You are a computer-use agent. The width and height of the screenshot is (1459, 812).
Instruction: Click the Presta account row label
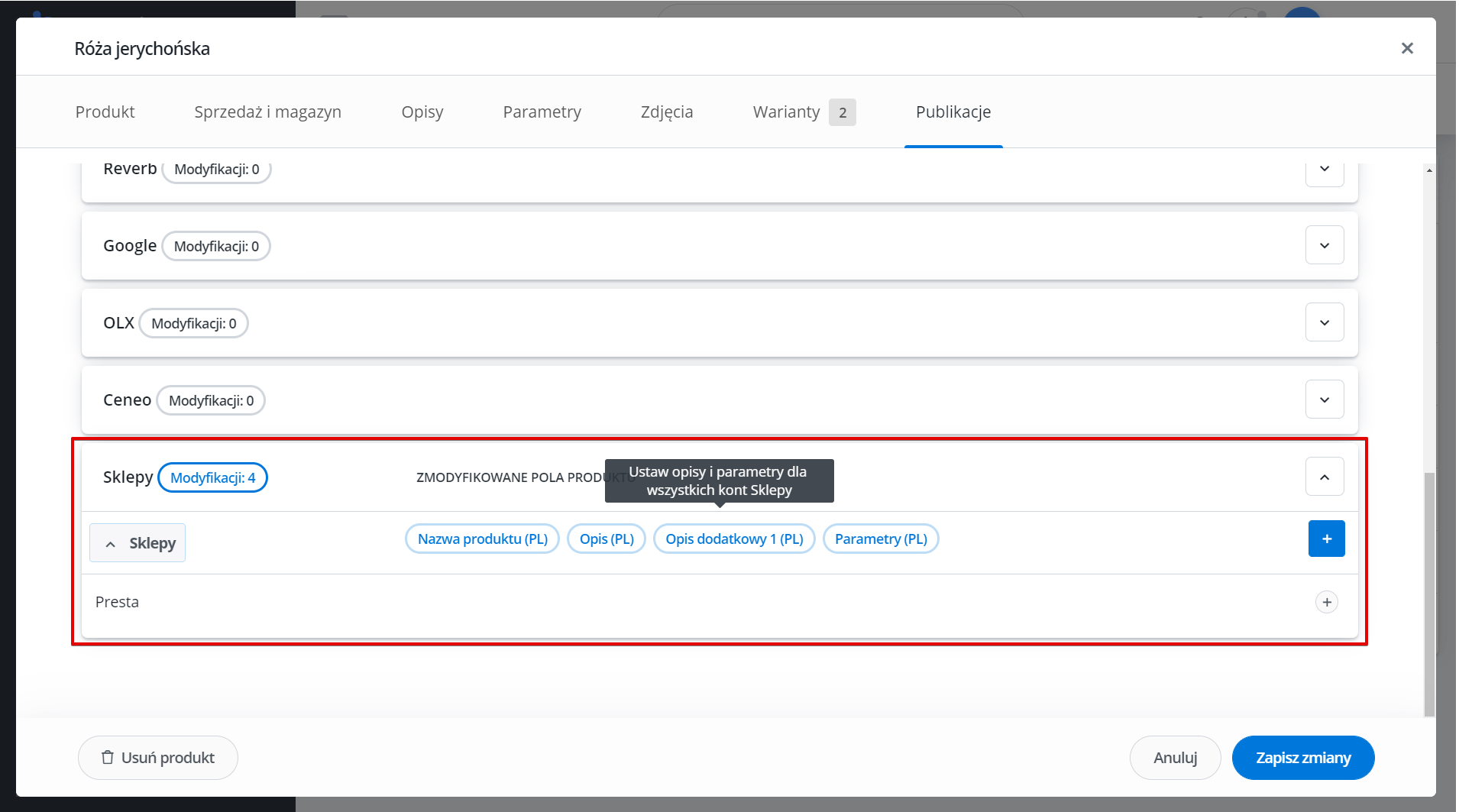[117, 602]
